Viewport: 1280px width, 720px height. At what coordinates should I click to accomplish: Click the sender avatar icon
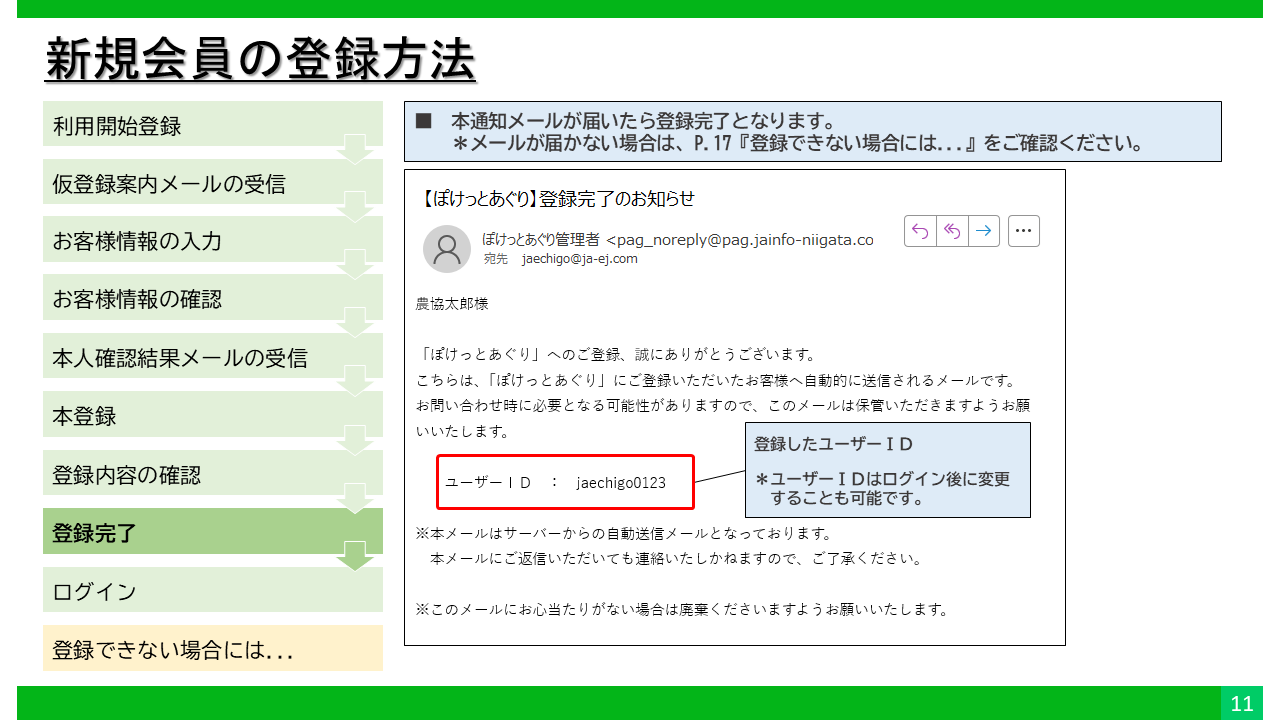[x=446, y=249]
